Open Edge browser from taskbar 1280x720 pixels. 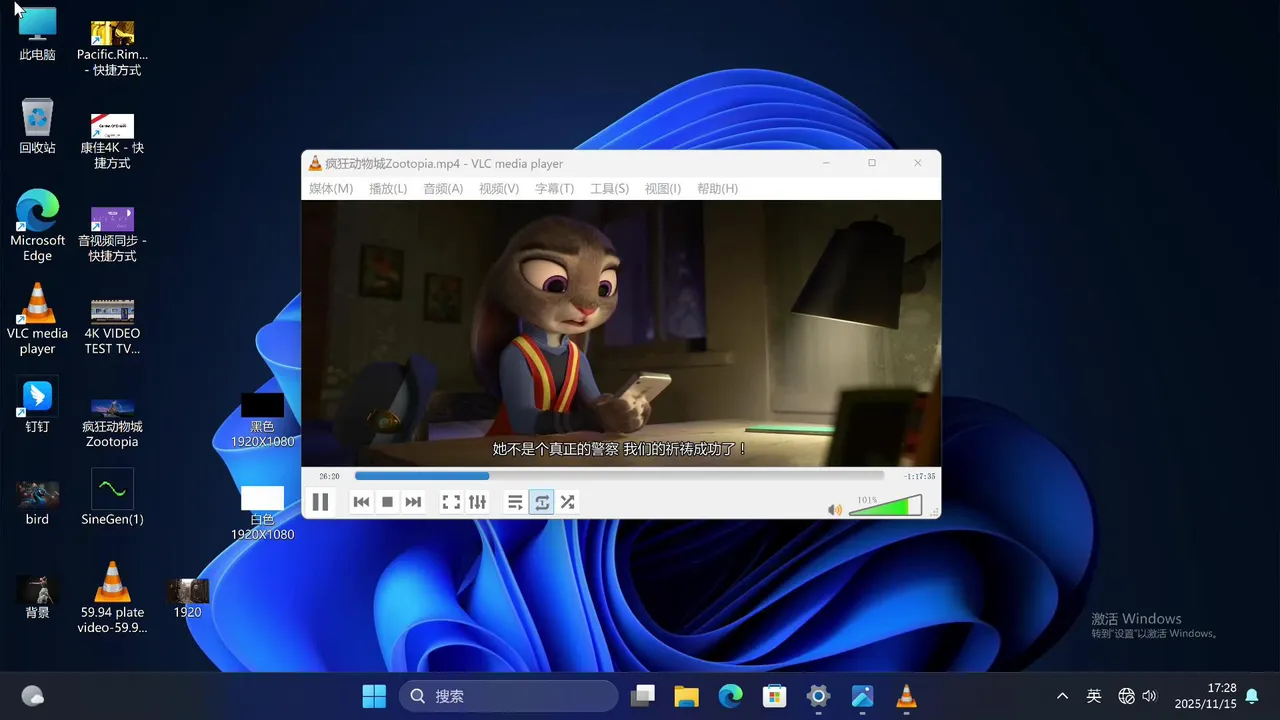pyautogui.click(x=730, y=696)
